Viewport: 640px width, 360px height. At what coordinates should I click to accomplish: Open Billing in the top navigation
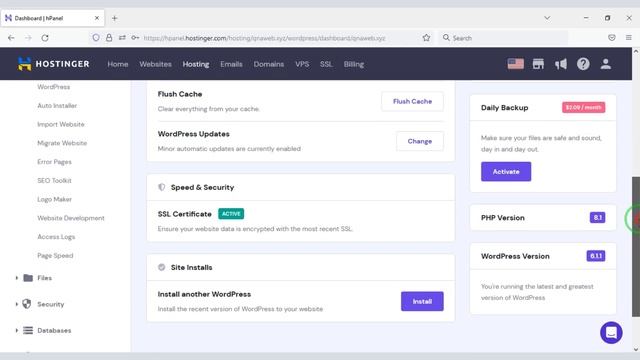[353, 64]
